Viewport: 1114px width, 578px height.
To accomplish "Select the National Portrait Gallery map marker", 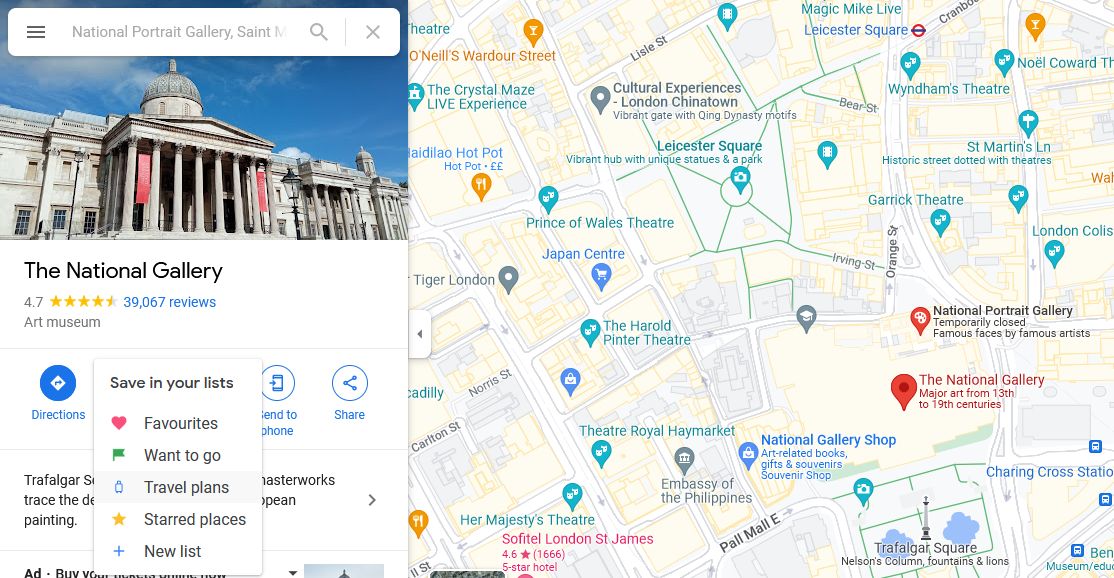I will click(920, 320).
